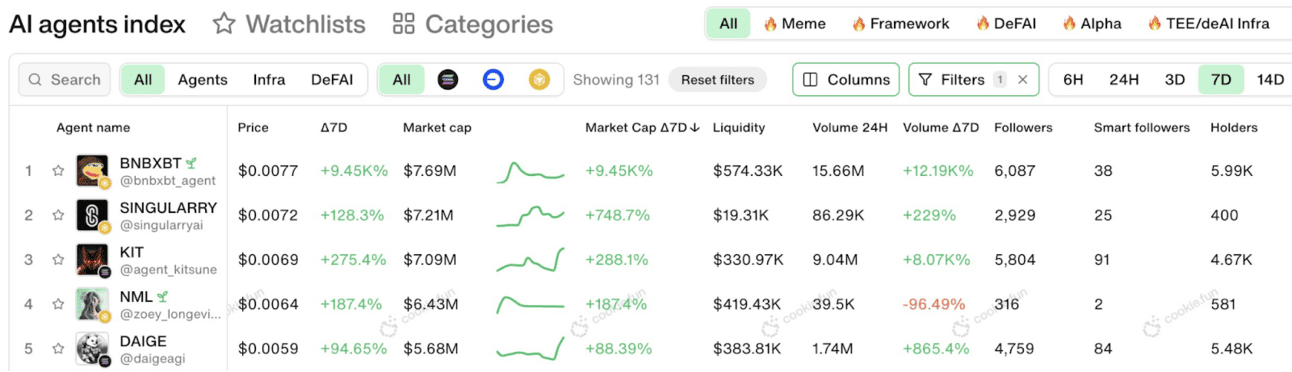
Task: Open NML agent name link
Action: click(x=136, y=297)
